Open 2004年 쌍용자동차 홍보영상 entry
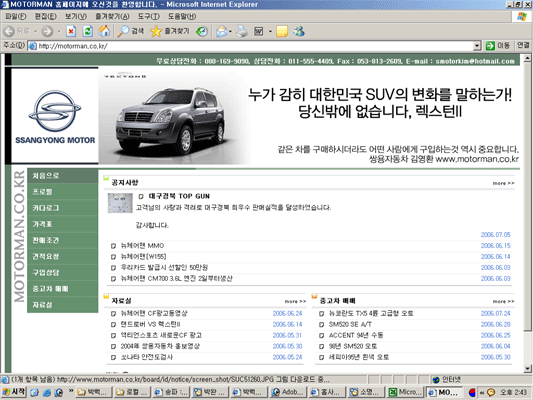The image size is (533, 400). [160, 346]
